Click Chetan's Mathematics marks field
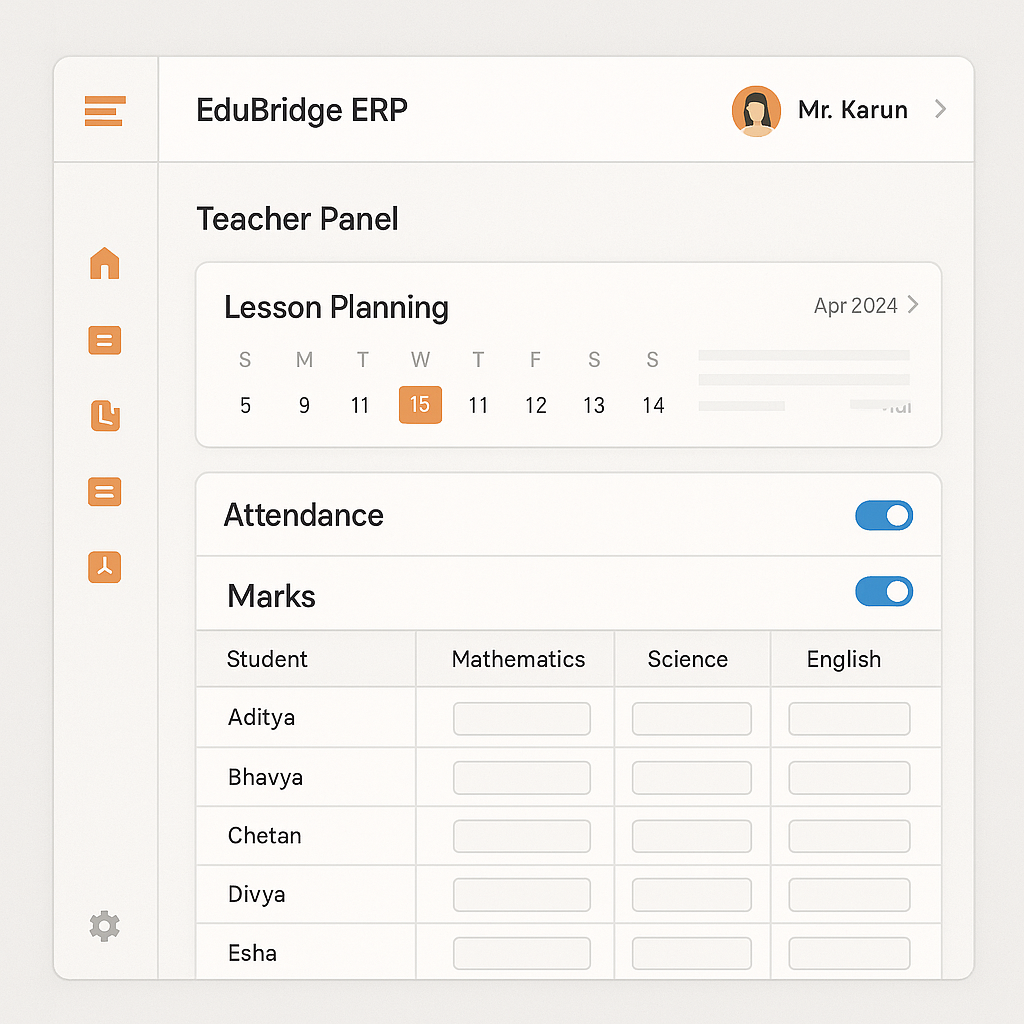Image resolution: width=1024 pixels, height=1024 pixels. tap(522, 836)
